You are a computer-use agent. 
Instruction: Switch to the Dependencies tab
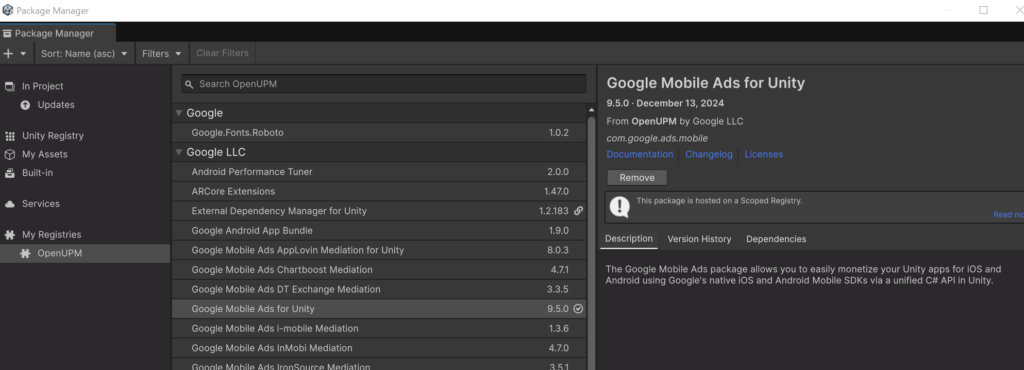(776, 239)
